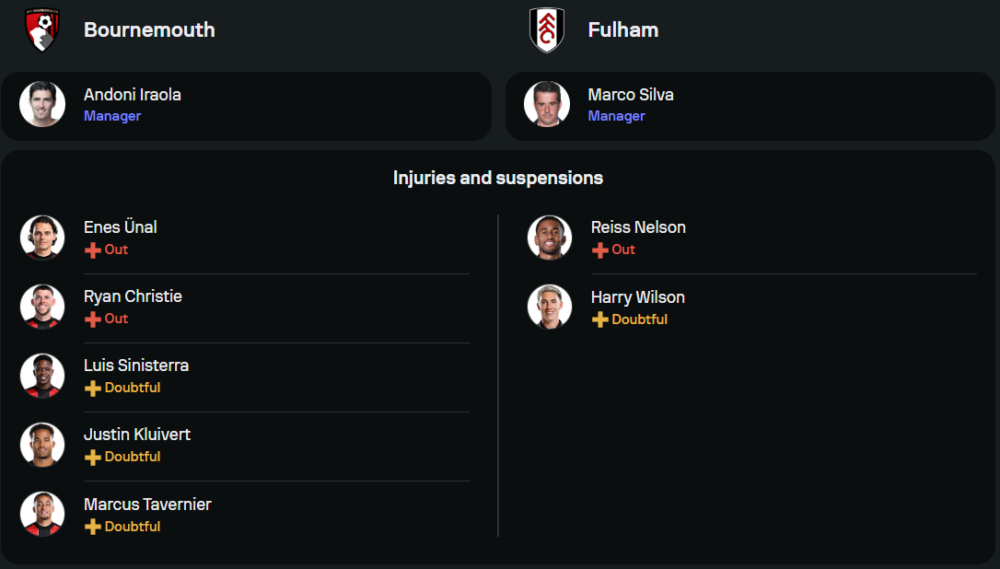Select Marcus Tavernier's player avatar

pyautogui.click(x=42, y=514)
